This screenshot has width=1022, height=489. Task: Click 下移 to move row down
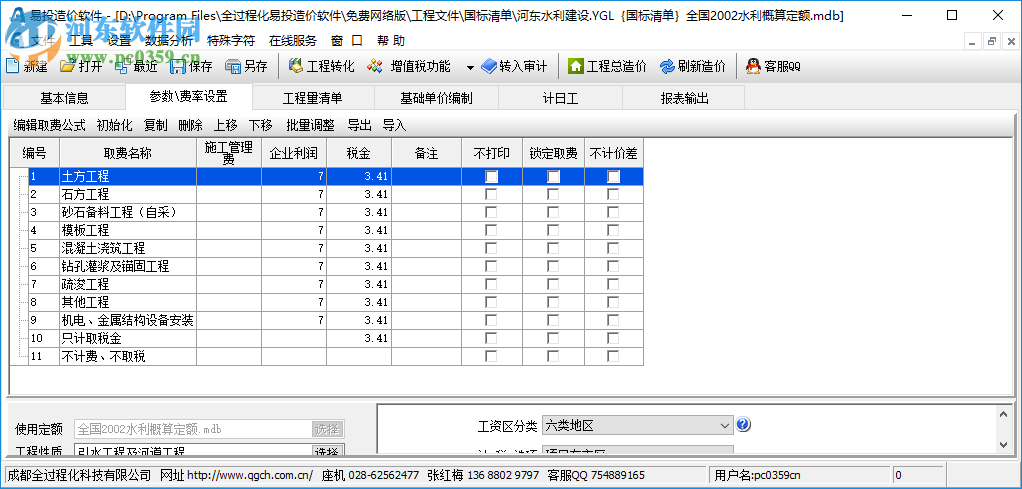pos(261,125)
